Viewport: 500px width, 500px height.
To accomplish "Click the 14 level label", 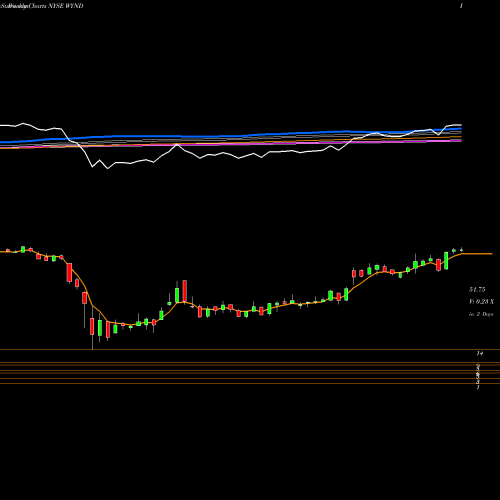I will coord(480,353).
